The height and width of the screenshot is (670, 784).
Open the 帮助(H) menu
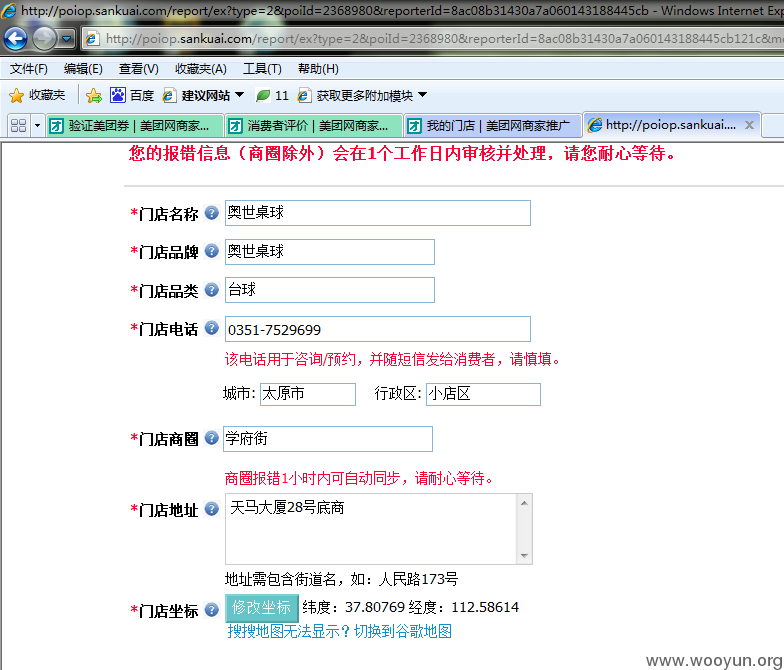click(318, 69)
